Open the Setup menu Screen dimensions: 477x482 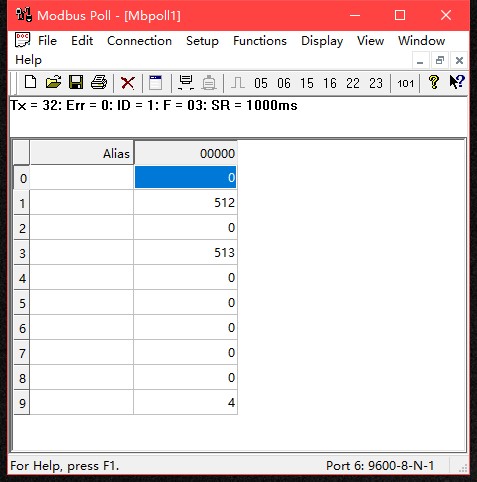pos(202,41)
